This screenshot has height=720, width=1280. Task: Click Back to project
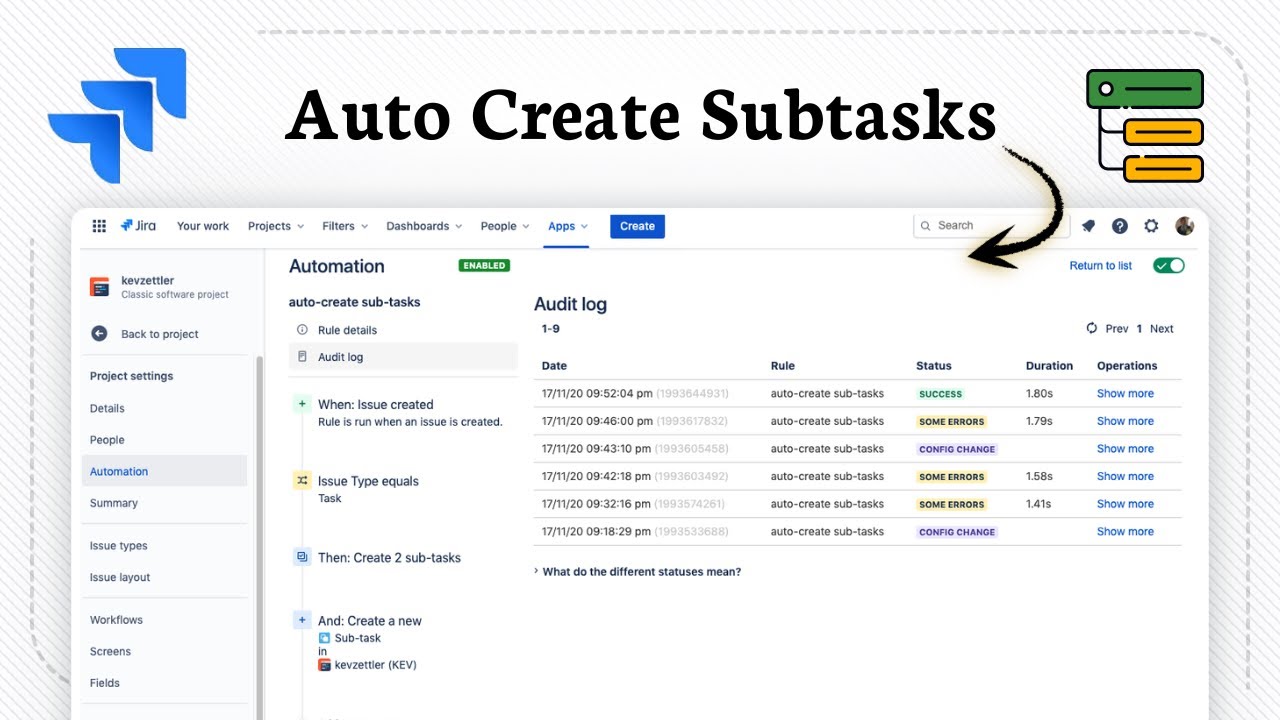point(160,334)
